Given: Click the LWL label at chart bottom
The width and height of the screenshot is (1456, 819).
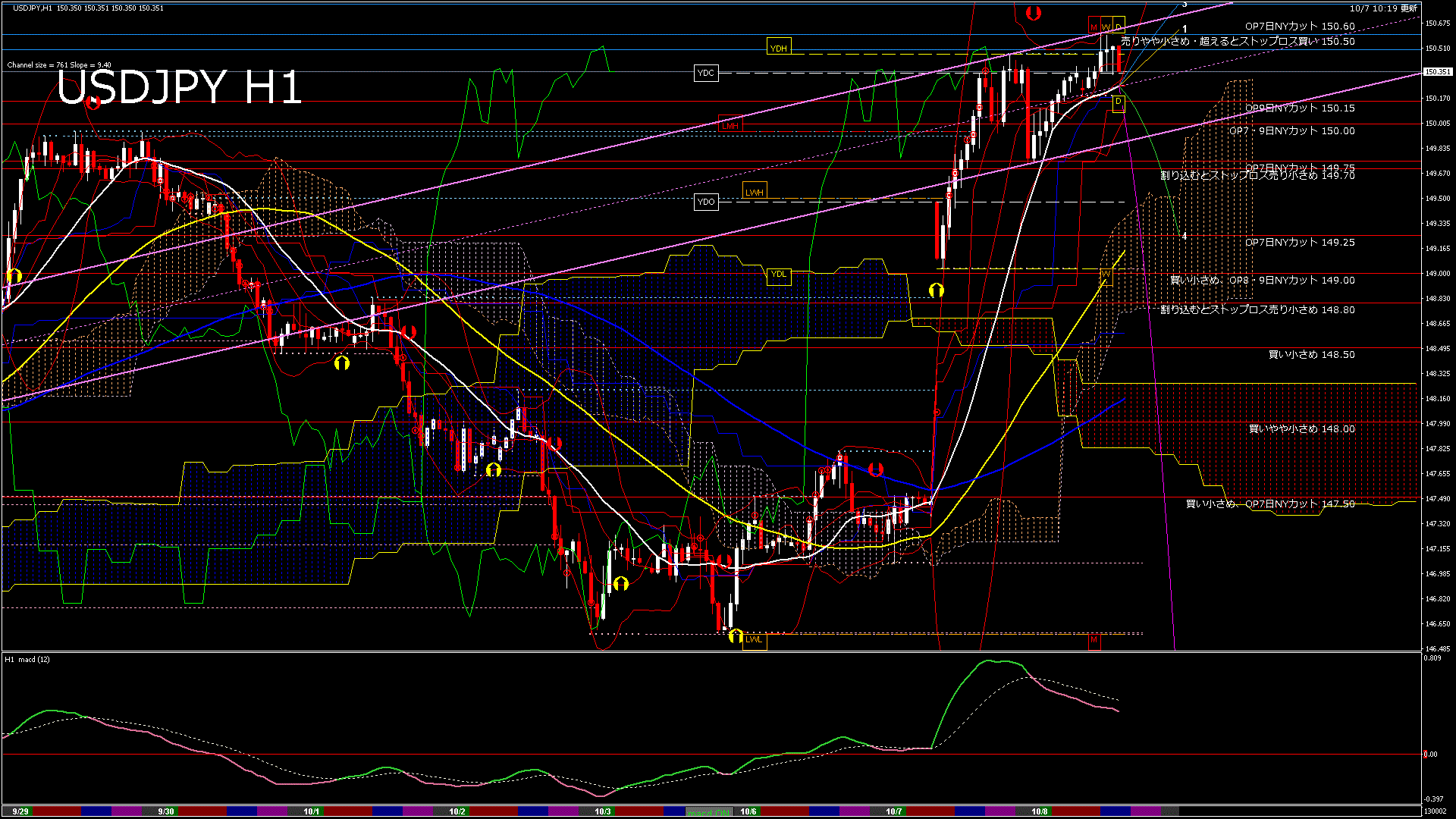Looking at the screenshot, I should 753,639.
